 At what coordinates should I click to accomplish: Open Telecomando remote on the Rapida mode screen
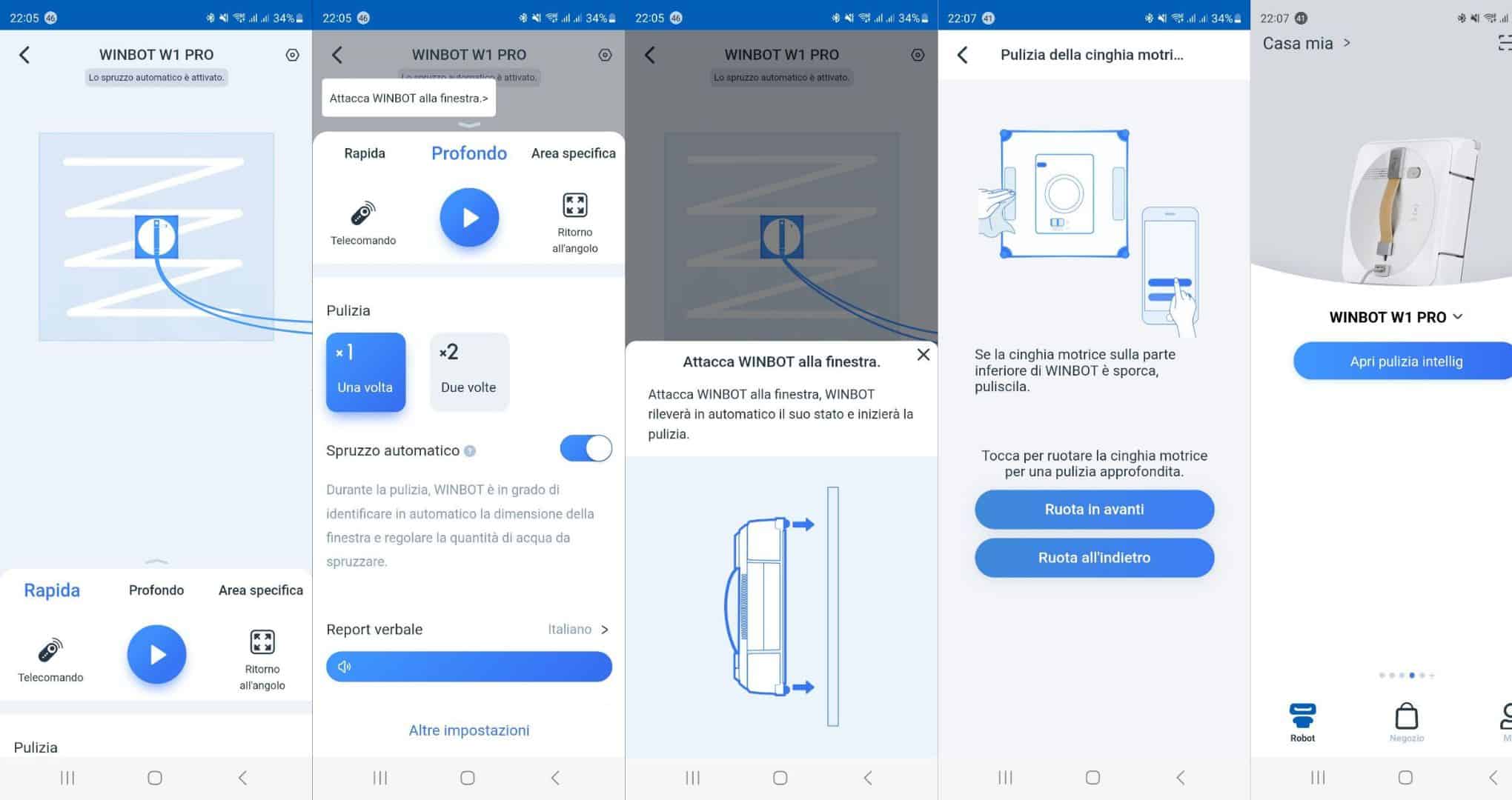50,660
